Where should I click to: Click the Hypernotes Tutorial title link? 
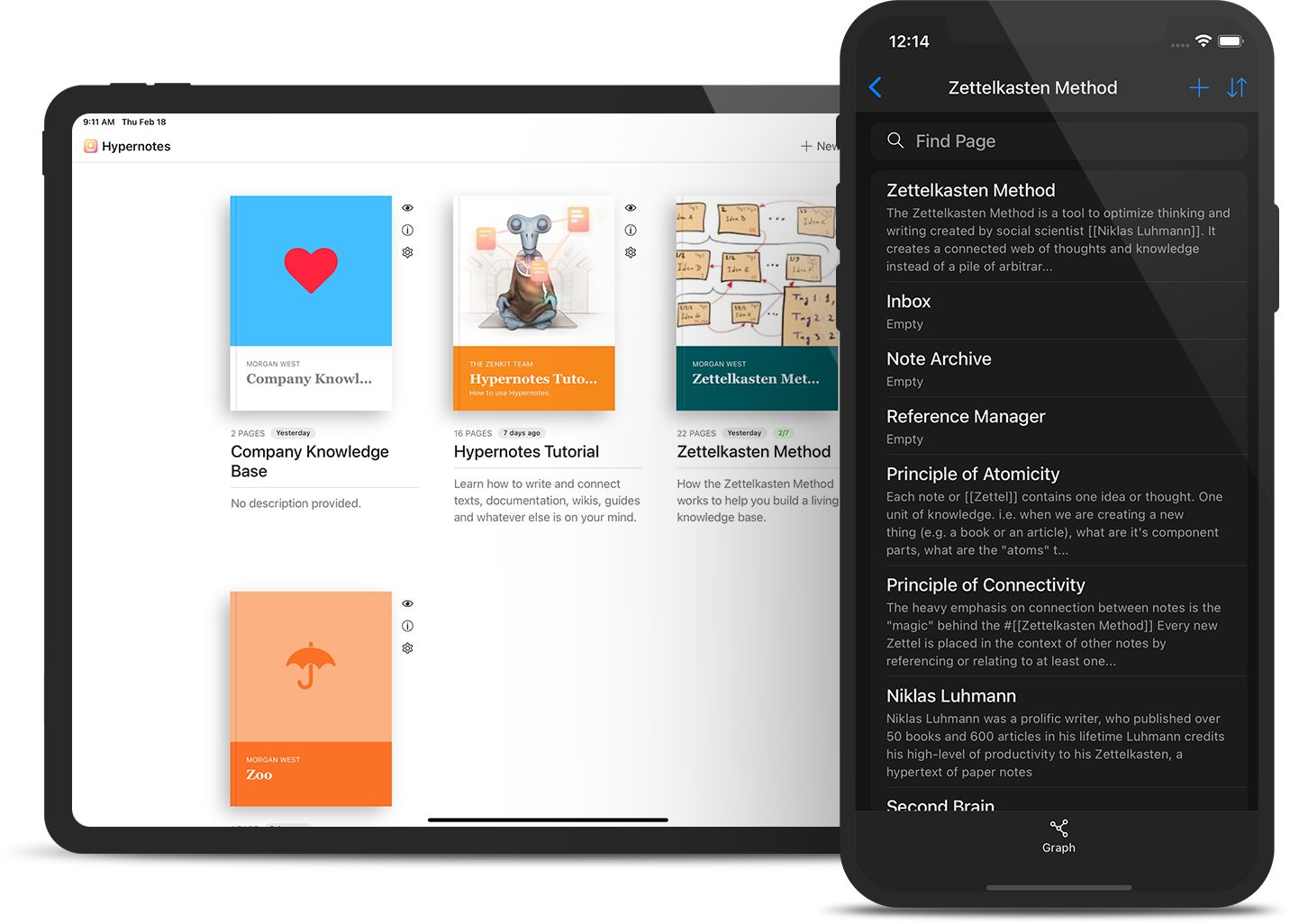pyautogui.click(x=526, y=452)
